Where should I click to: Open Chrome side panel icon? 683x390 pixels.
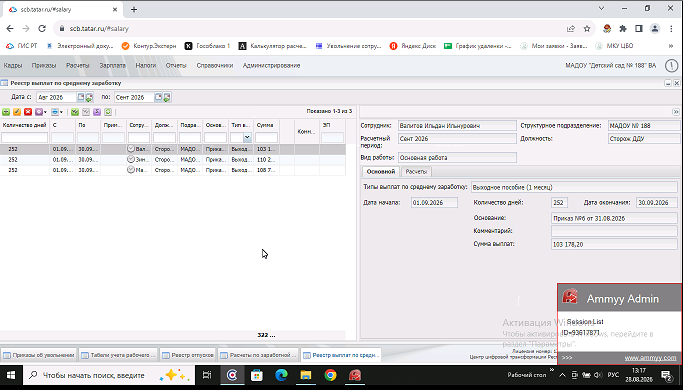point(639,29)
